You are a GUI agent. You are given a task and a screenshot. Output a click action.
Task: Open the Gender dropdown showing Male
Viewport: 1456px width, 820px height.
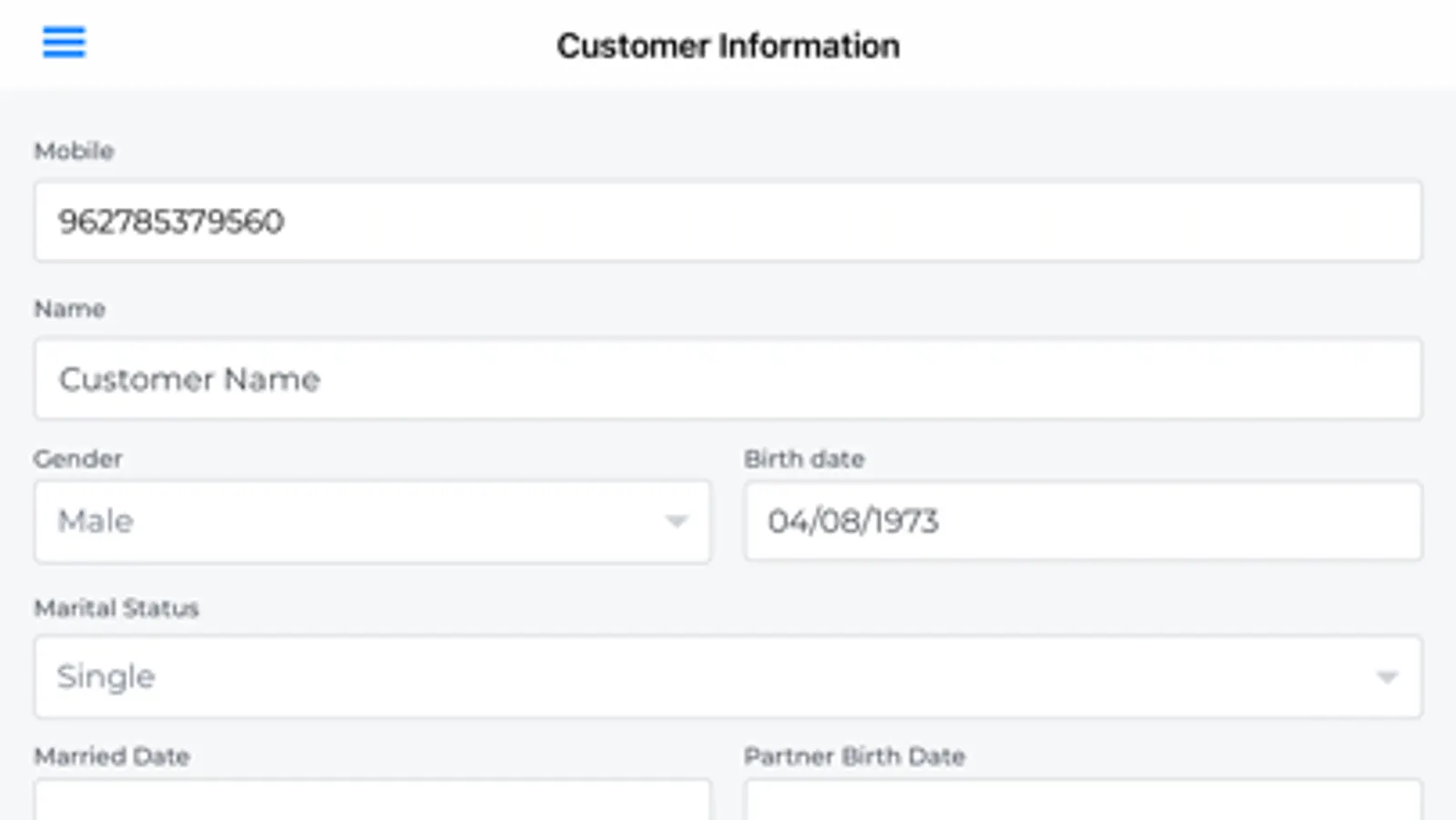click(x=355, y=521)
